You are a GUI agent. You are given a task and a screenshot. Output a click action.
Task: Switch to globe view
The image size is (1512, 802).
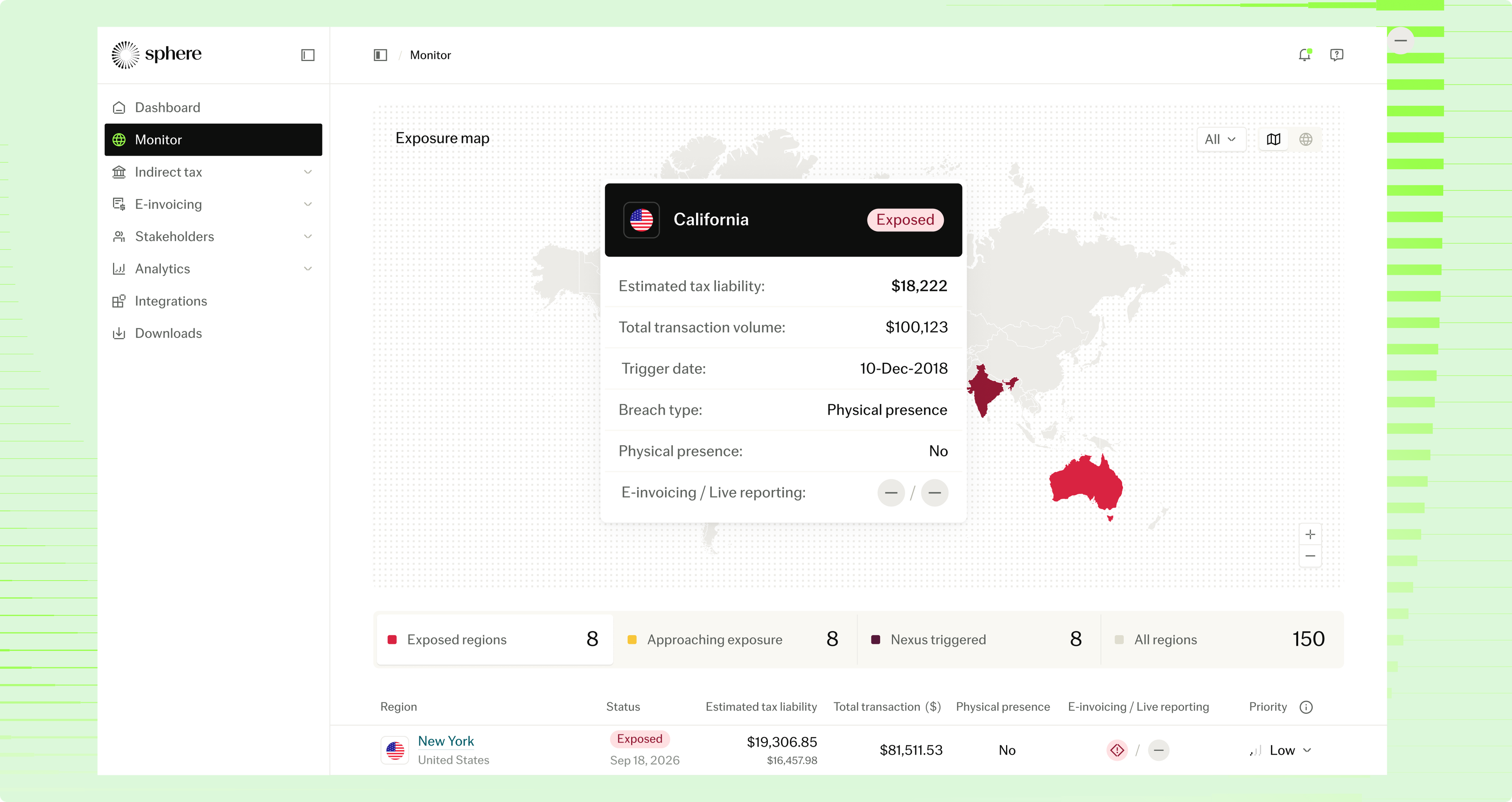[x=1306, y=140]
